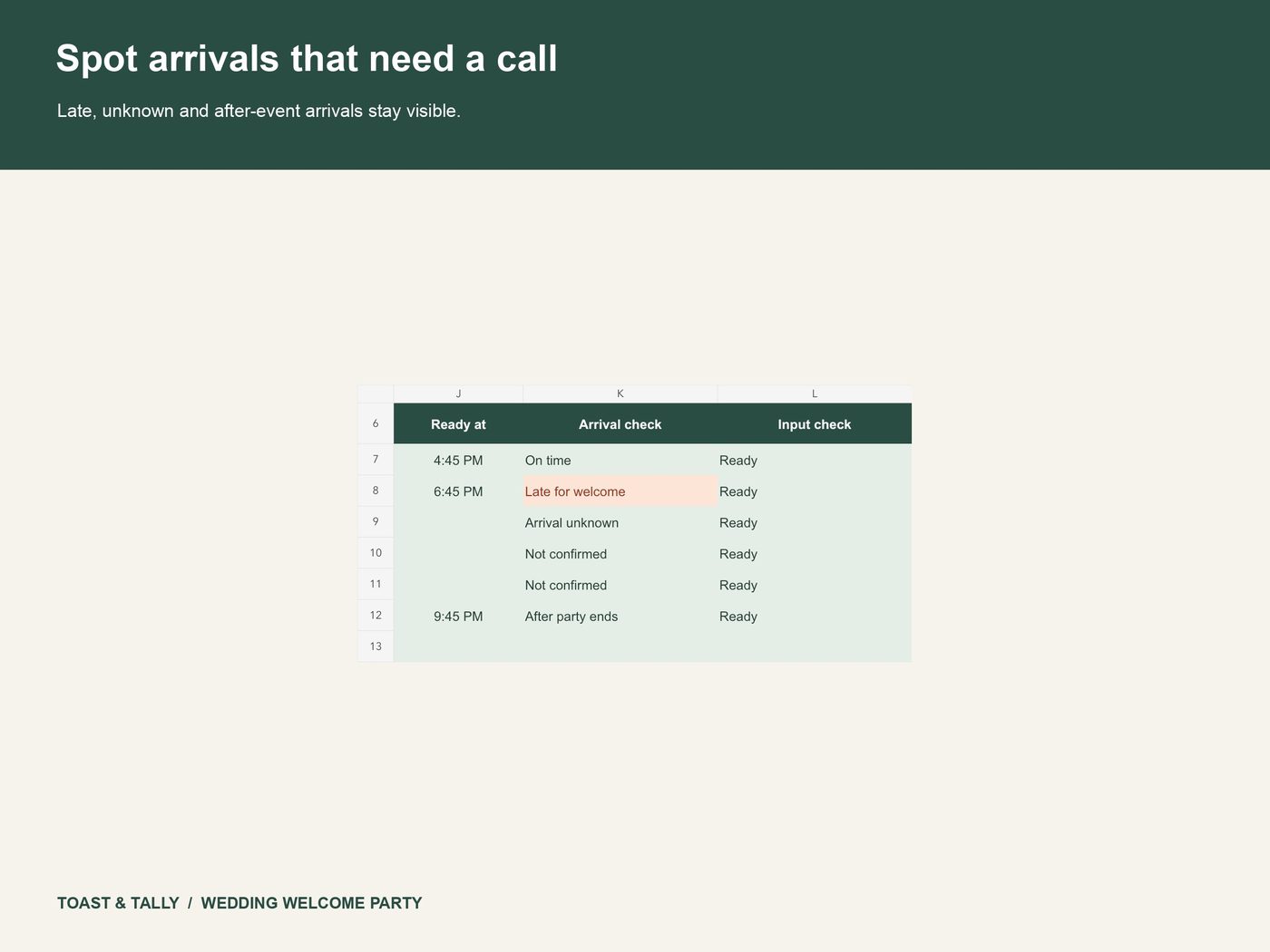Select row 8 header
This screenshot has width=1270, height=952.
376,491
